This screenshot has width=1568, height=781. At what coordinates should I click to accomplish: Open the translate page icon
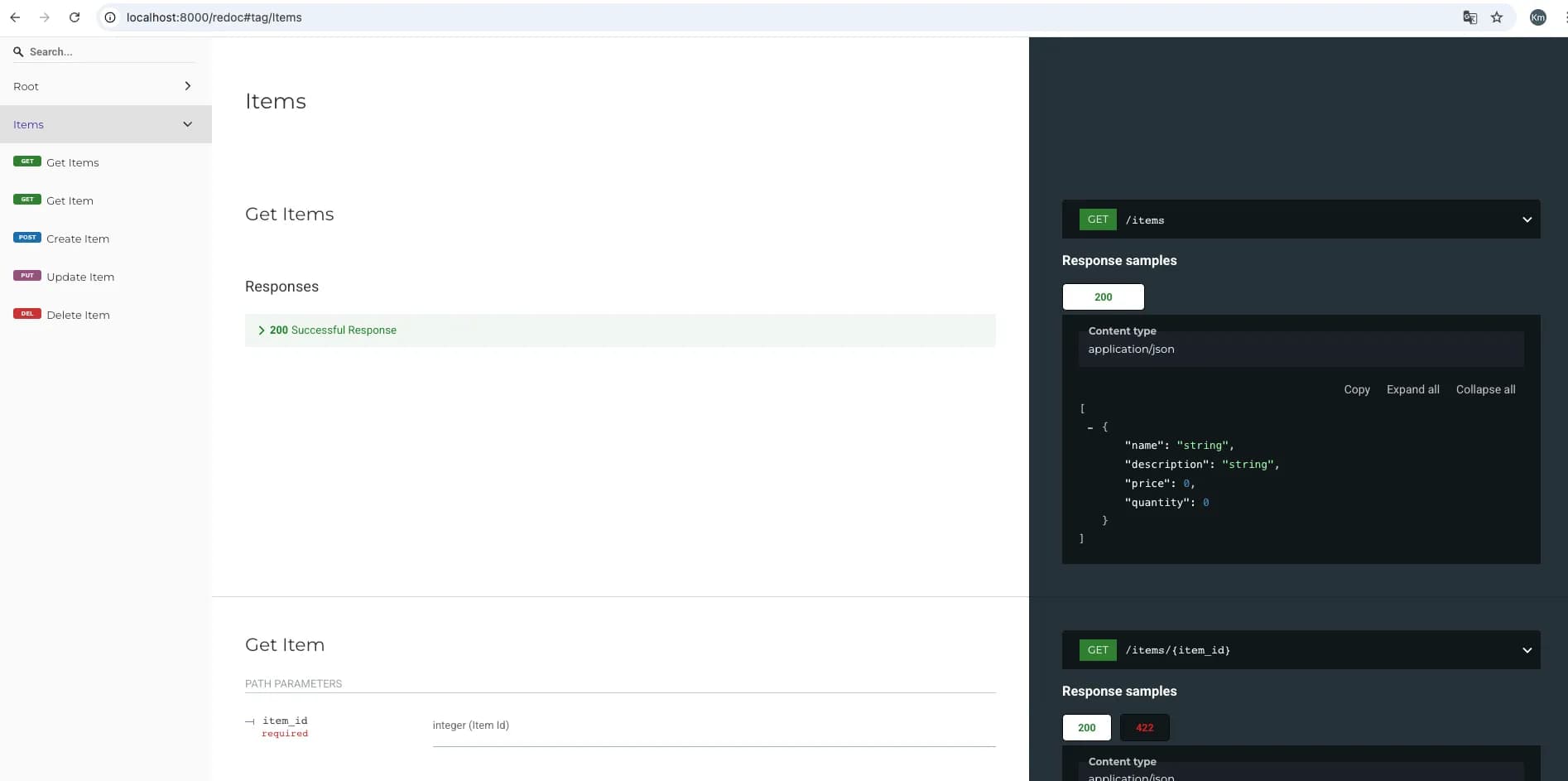click(x=1469, y=17)
